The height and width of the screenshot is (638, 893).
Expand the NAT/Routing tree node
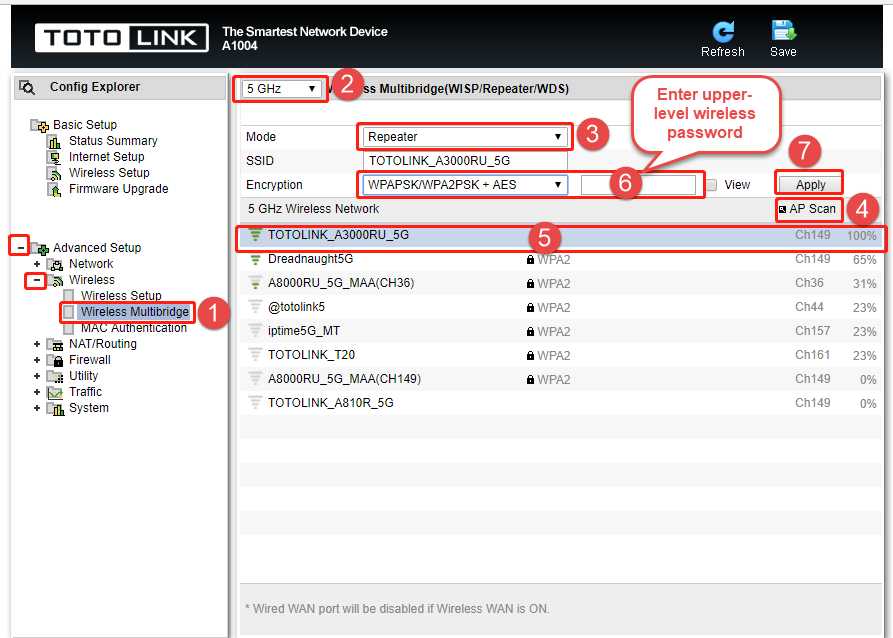37,345
